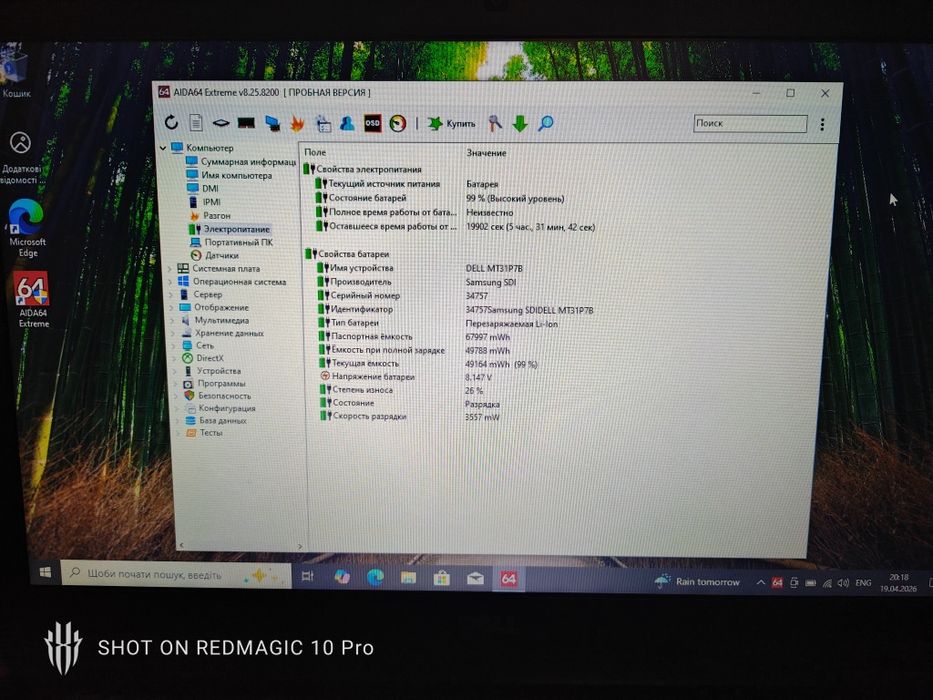933x700 pixels.
Task: Select the Скорость разрядки row
Action: 455,417
